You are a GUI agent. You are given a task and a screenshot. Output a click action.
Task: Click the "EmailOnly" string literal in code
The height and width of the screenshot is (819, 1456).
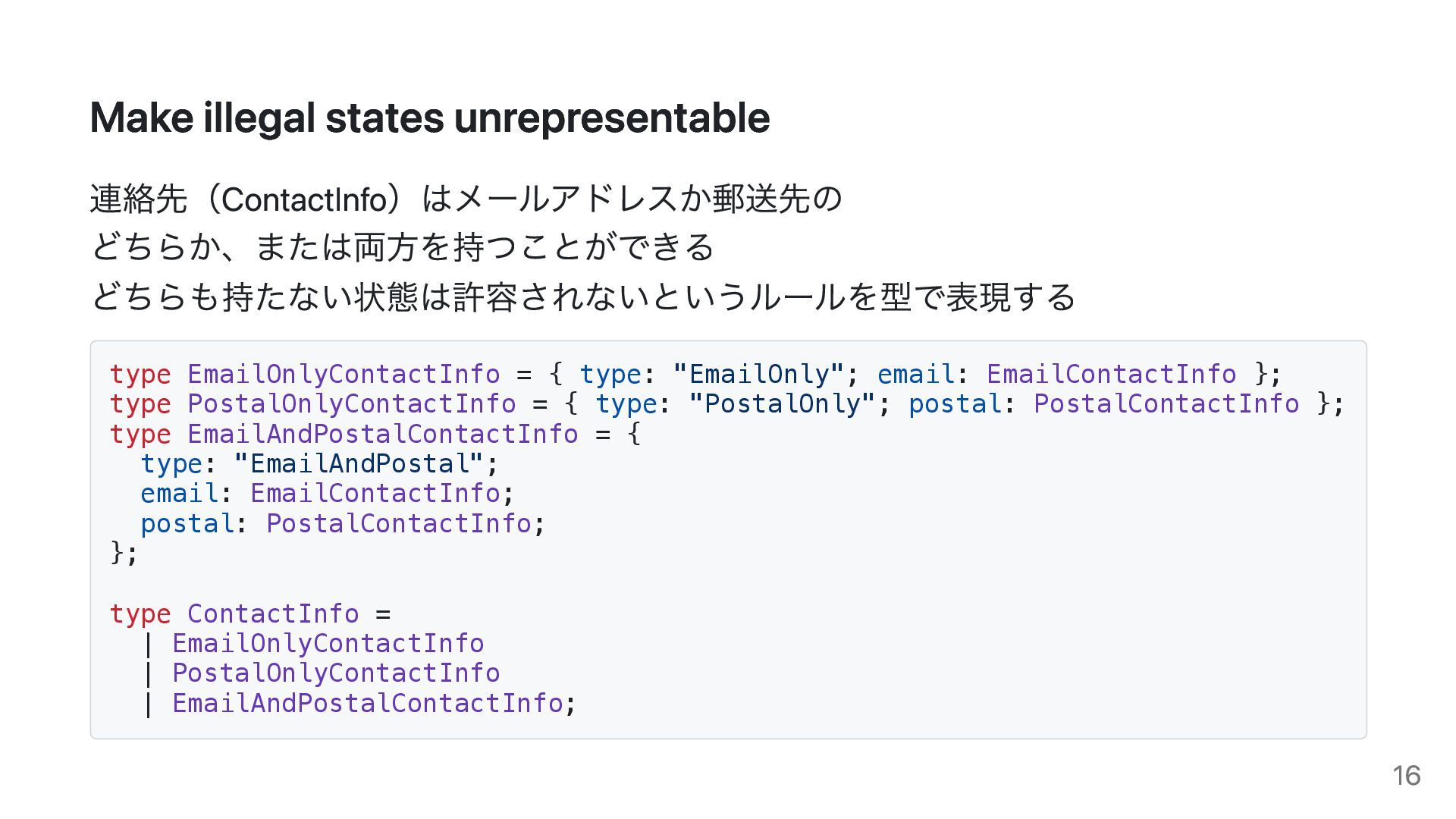click(758, 374)
